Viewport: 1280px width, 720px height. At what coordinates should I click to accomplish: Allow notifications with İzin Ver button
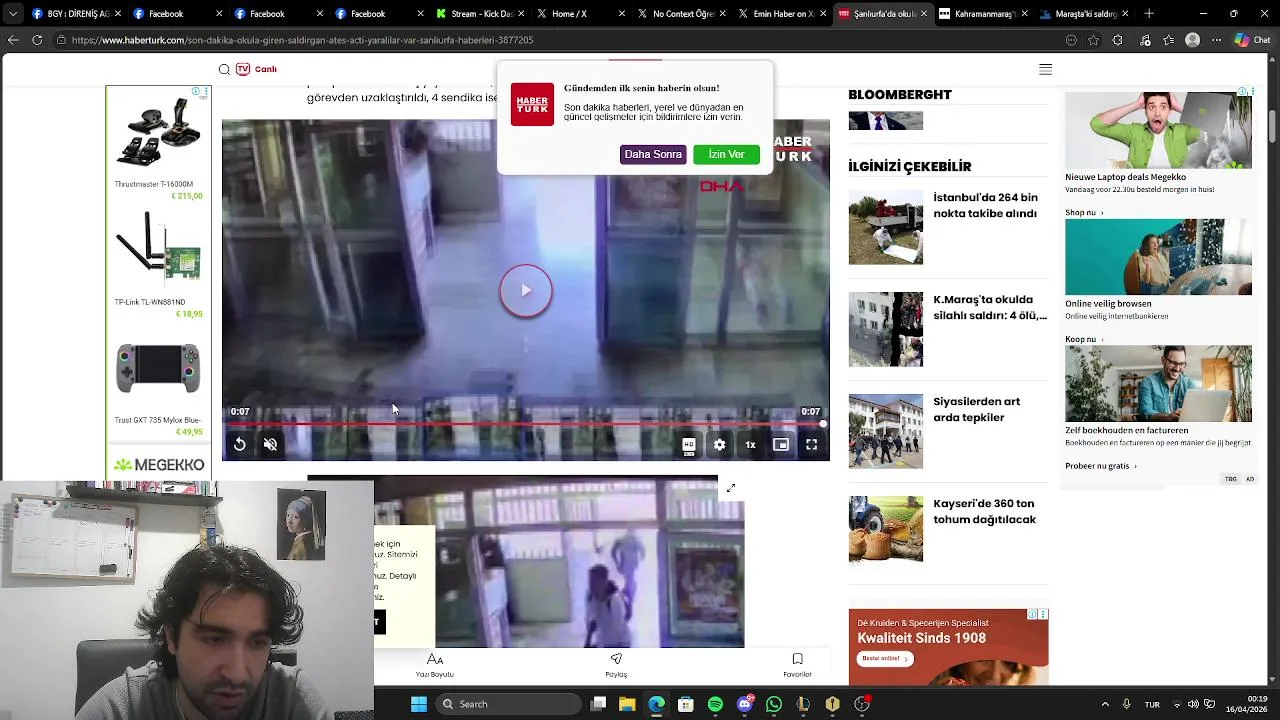[726, 154]
